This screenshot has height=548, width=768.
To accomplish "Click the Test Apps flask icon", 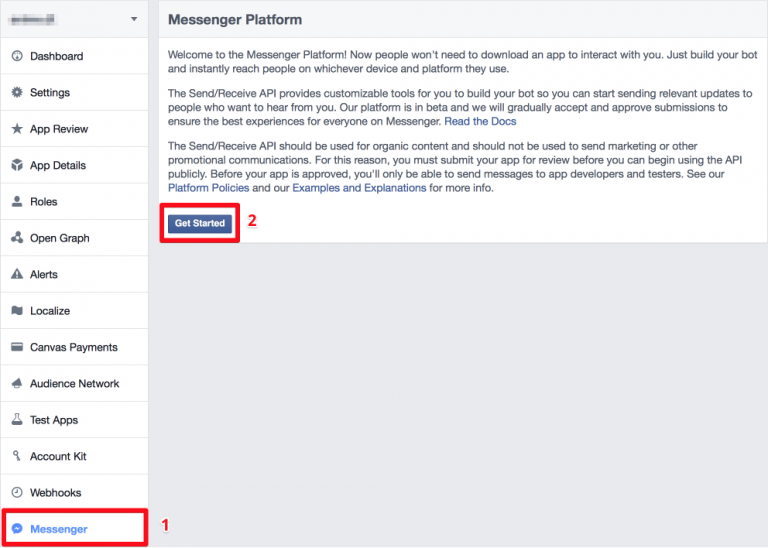I will point(17,420).
